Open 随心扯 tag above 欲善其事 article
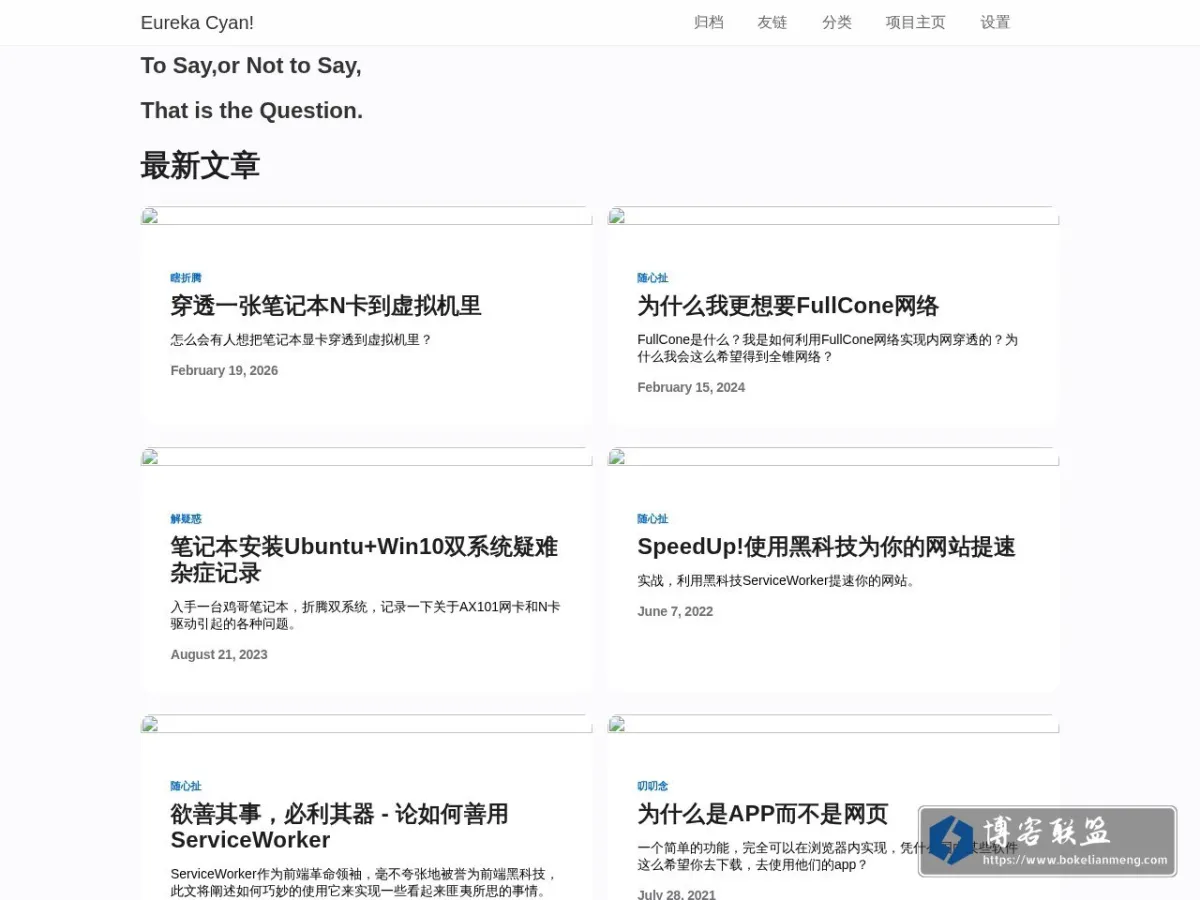 point(186,786)
